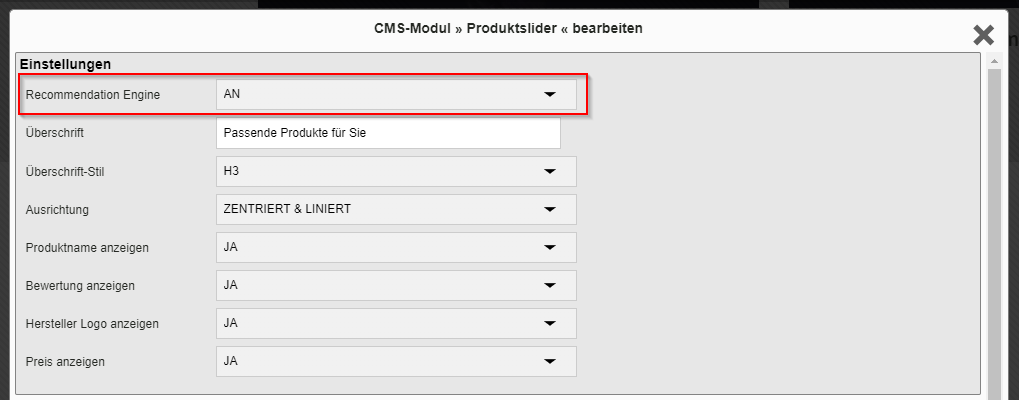The height and width of the screenshot is (400, 1019).
Task: Open the ZENTRIERT & LINIERT alignment selector
Action: click(x=396, y=210)
